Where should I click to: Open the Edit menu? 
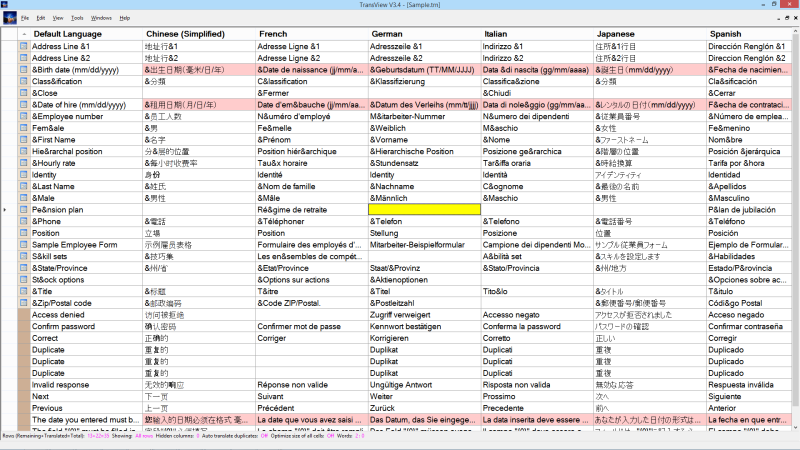tap(41, 18)
